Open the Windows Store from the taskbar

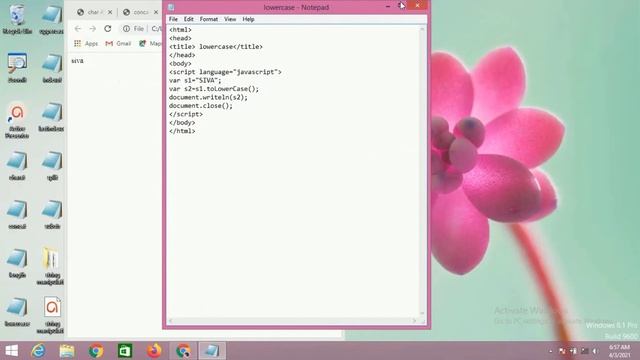pyautogui.click(x=125, y=351)
